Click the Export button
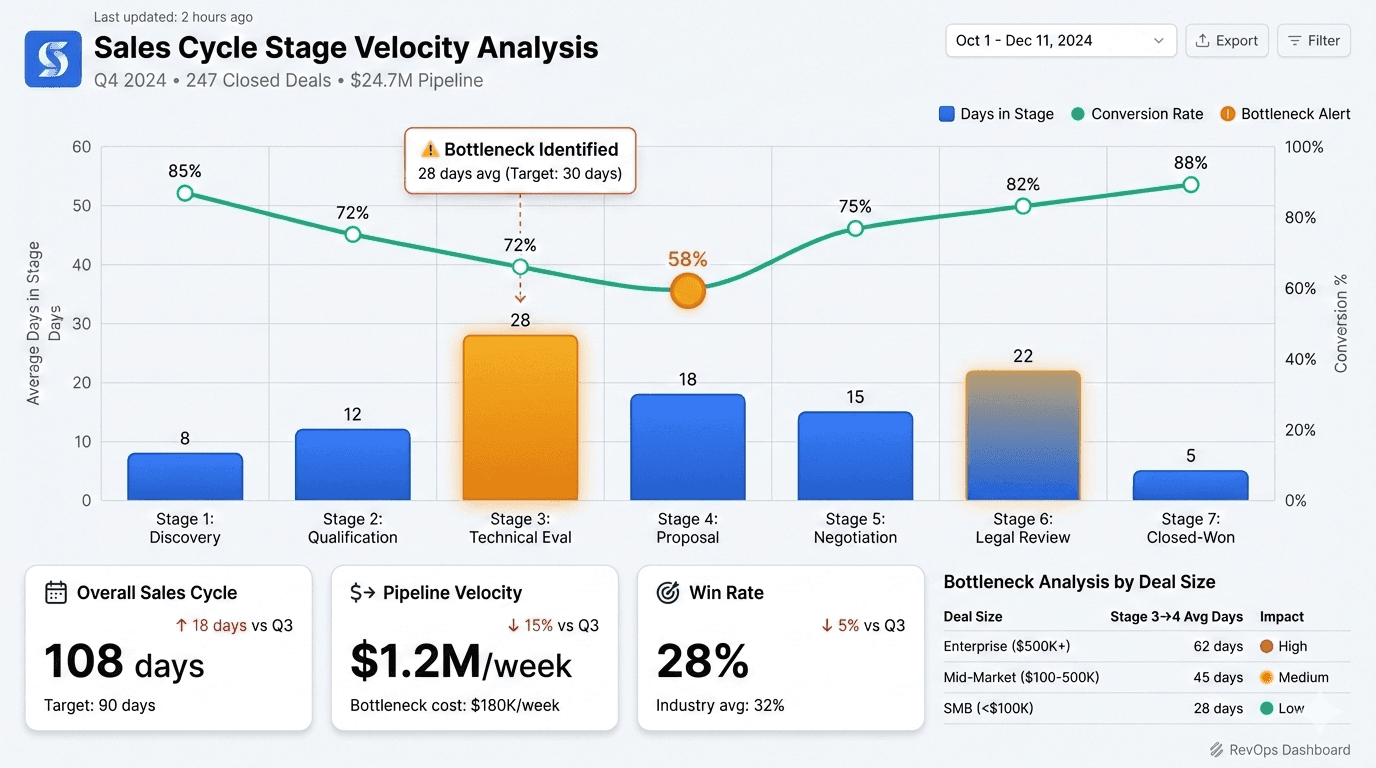The image size is (1376, 768). (x=1227, y=40)
